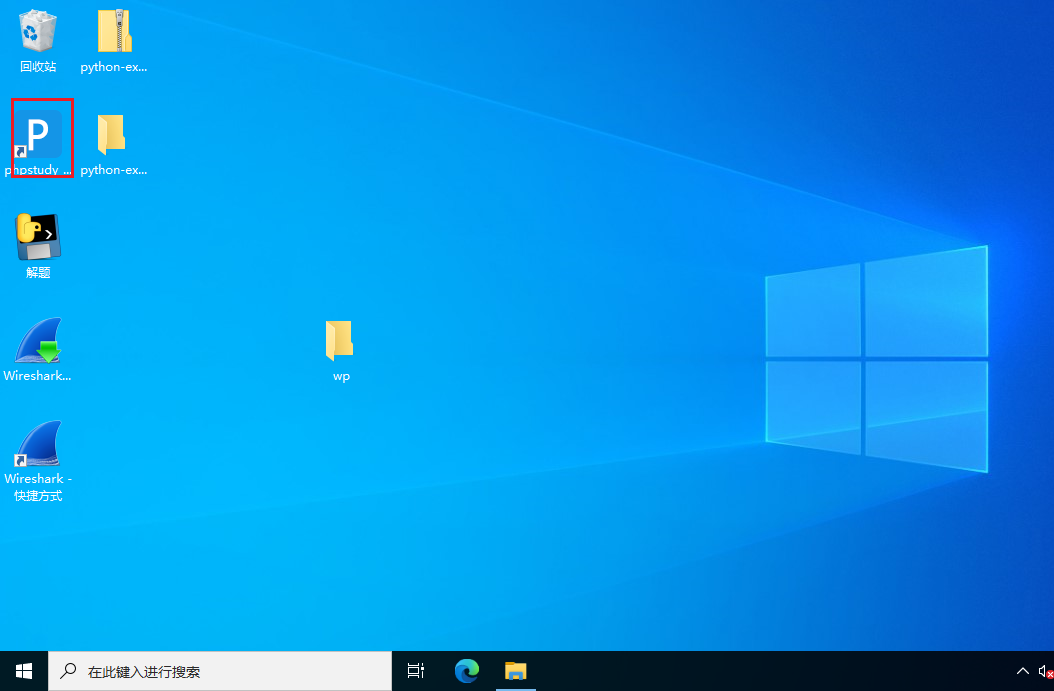This screenshot has height=691, width=1054.
Task: Select the wp folder on desktop
Action: click(339, 340)
